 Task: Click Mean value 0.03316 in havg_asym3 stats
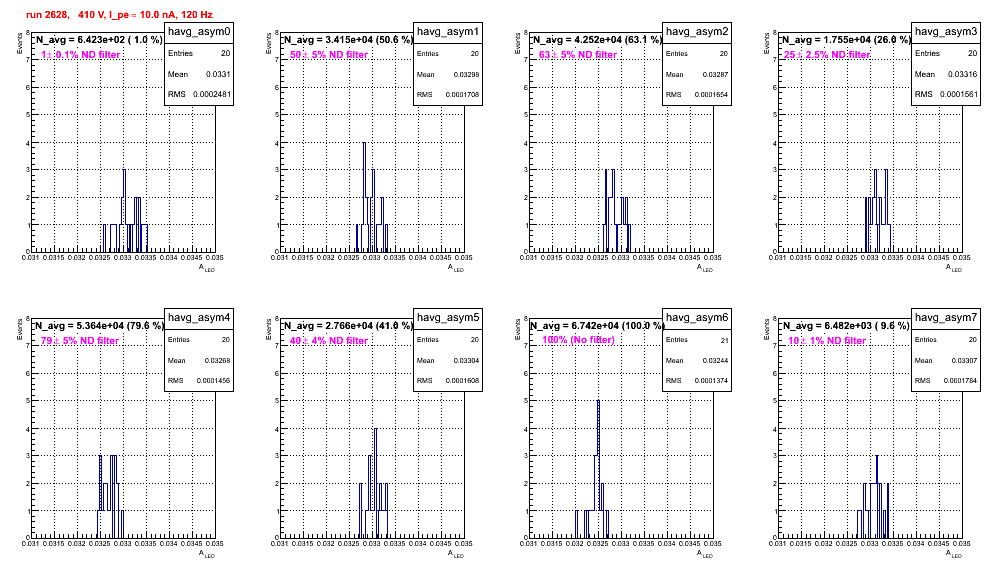click(962, 74)
